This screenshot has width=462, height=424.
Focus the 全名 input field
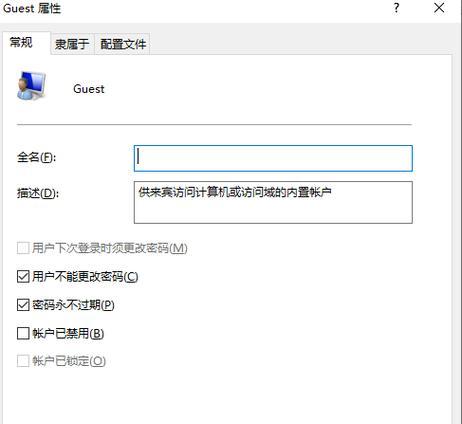[x=273, y=158]
